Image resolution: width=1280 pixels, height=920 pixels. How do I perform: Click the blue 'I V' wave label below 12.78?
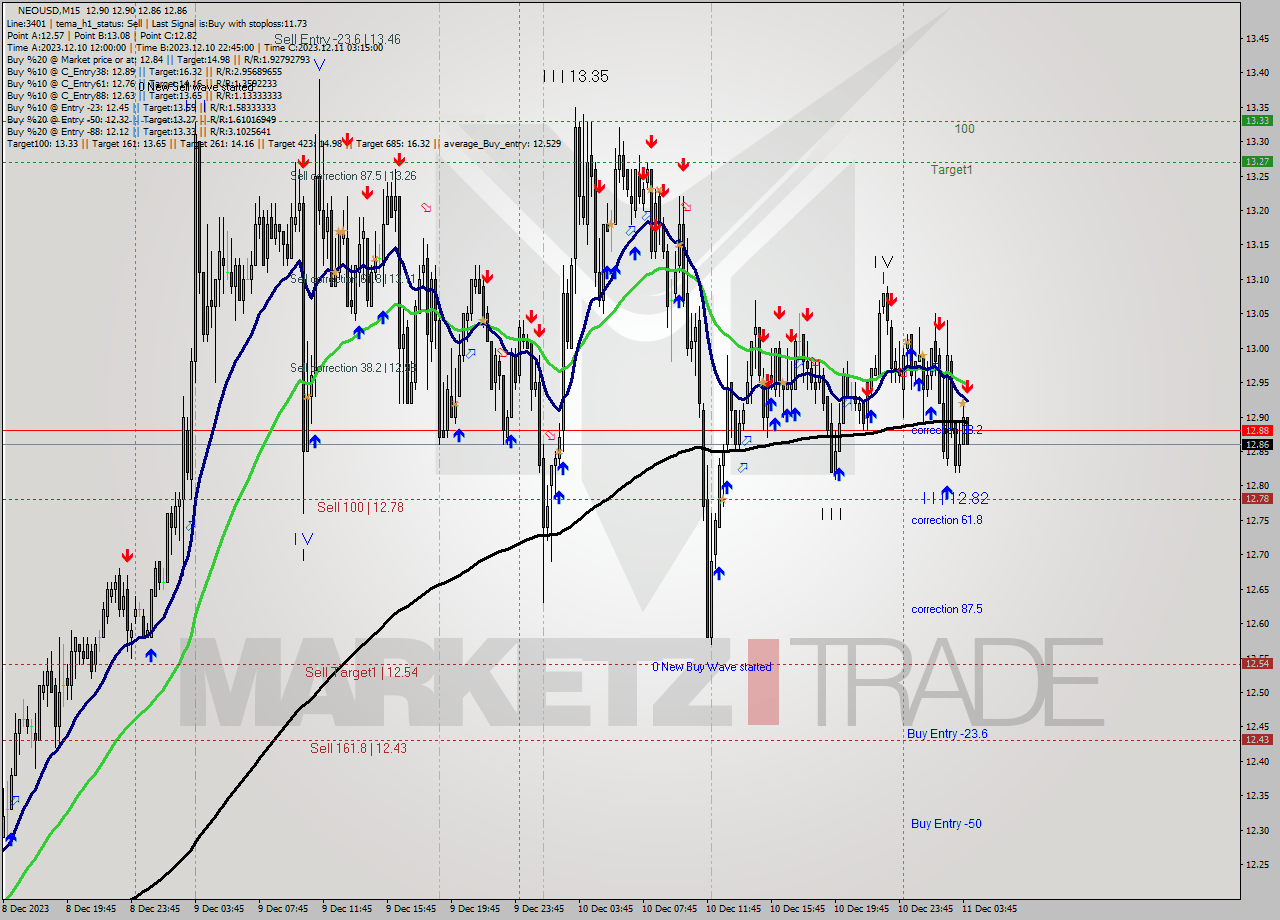pos(304,539)
